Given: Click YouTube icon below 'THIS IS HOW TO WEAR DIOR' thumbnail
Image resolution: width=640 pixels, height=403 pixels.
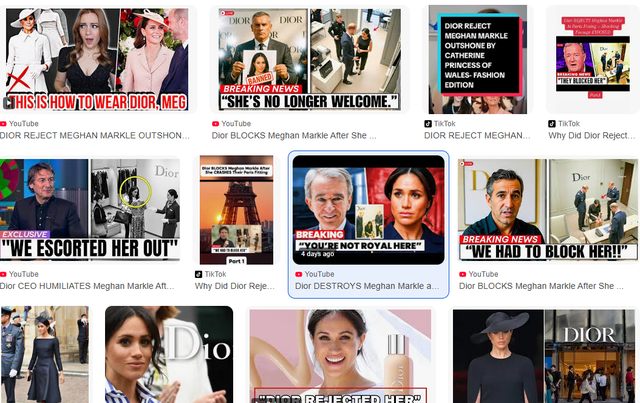Looking at the screenshot, I should tap(4, 123).
